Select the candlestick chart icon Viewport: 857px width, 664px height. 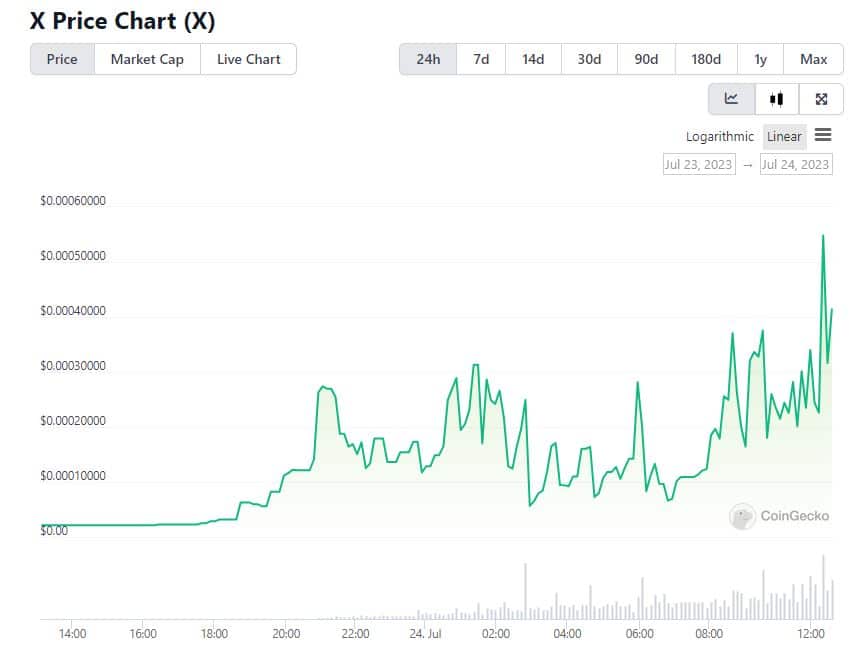[x=776, y=99]
